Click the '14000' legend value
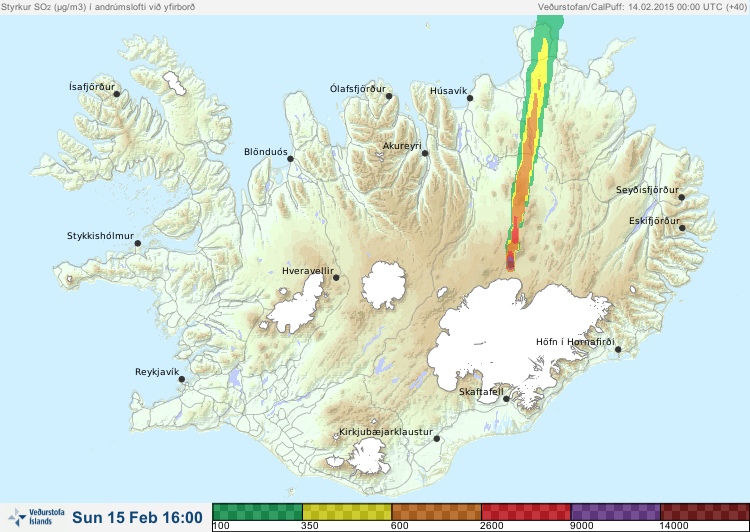This screenshot has width=750, height=532. pos(674,526)
